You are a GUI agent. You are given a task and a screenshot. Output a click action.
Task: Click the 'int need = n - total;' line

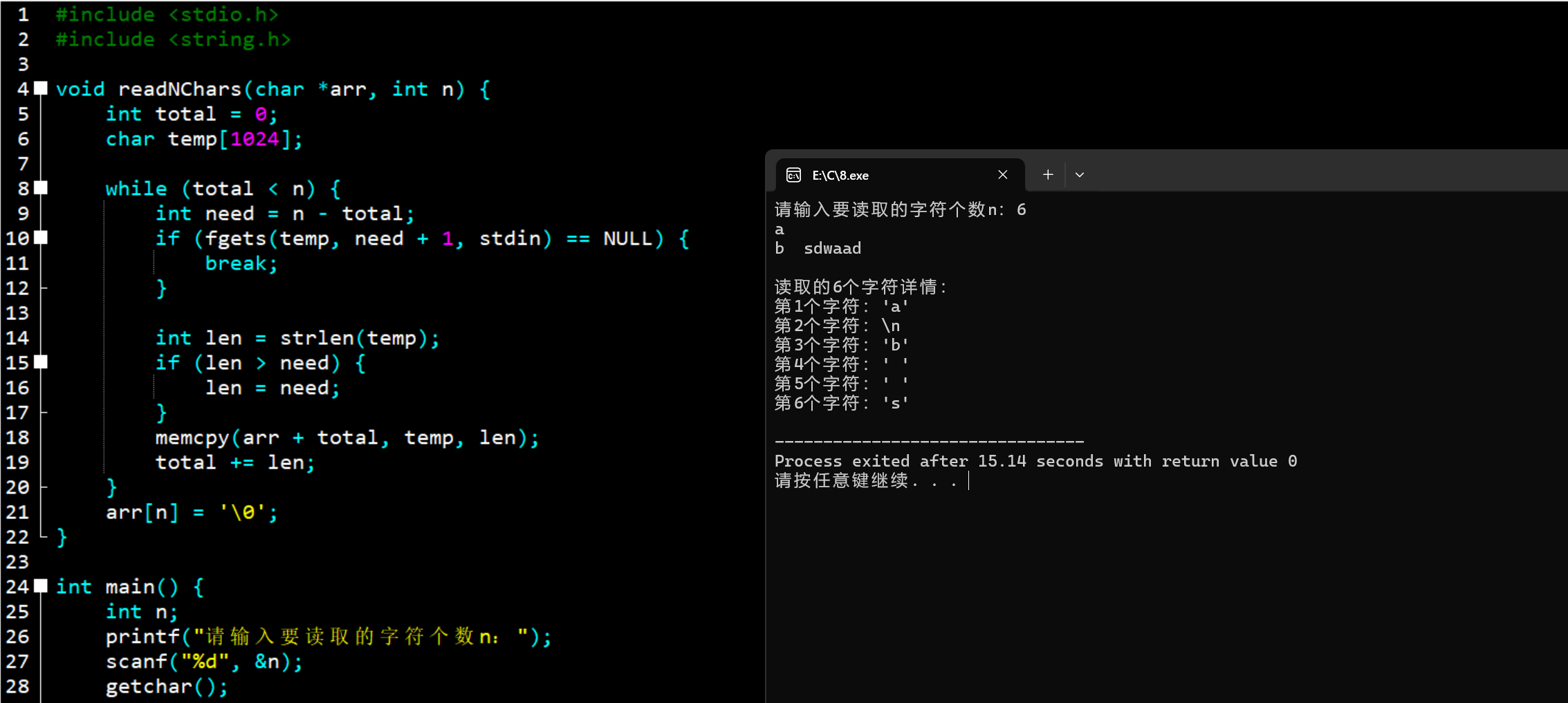click(x=285, y=214)
